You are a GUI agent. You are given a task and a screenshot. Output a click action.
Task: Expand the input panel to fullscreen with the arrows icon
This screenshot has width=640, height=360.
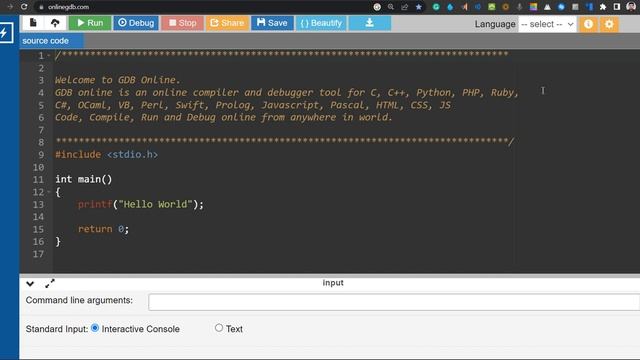point(50,283)
